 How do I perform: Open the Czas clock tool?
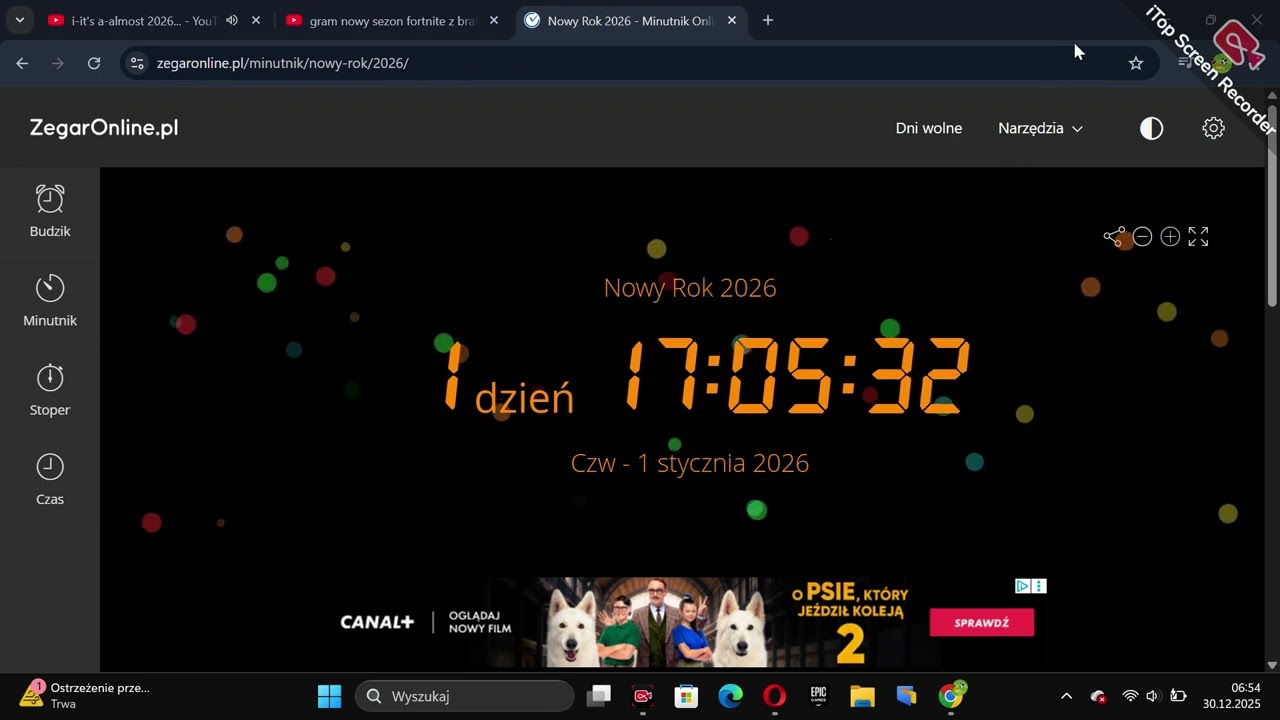(50, 479)
